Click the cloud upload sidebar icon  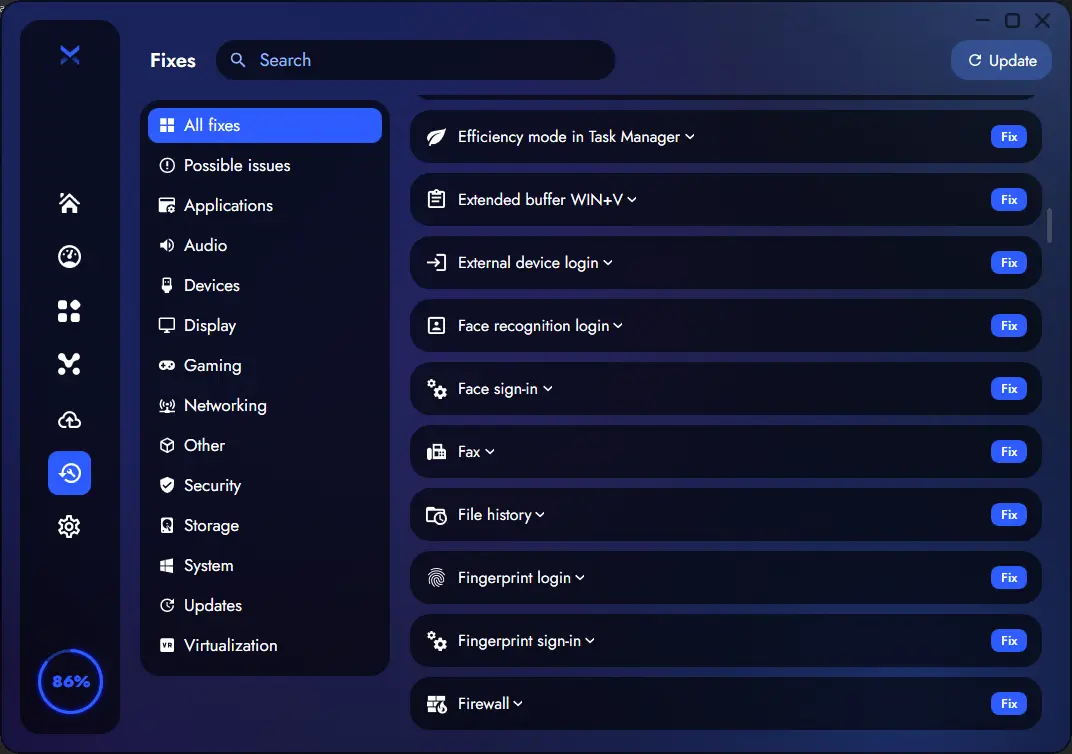(69, 419)
